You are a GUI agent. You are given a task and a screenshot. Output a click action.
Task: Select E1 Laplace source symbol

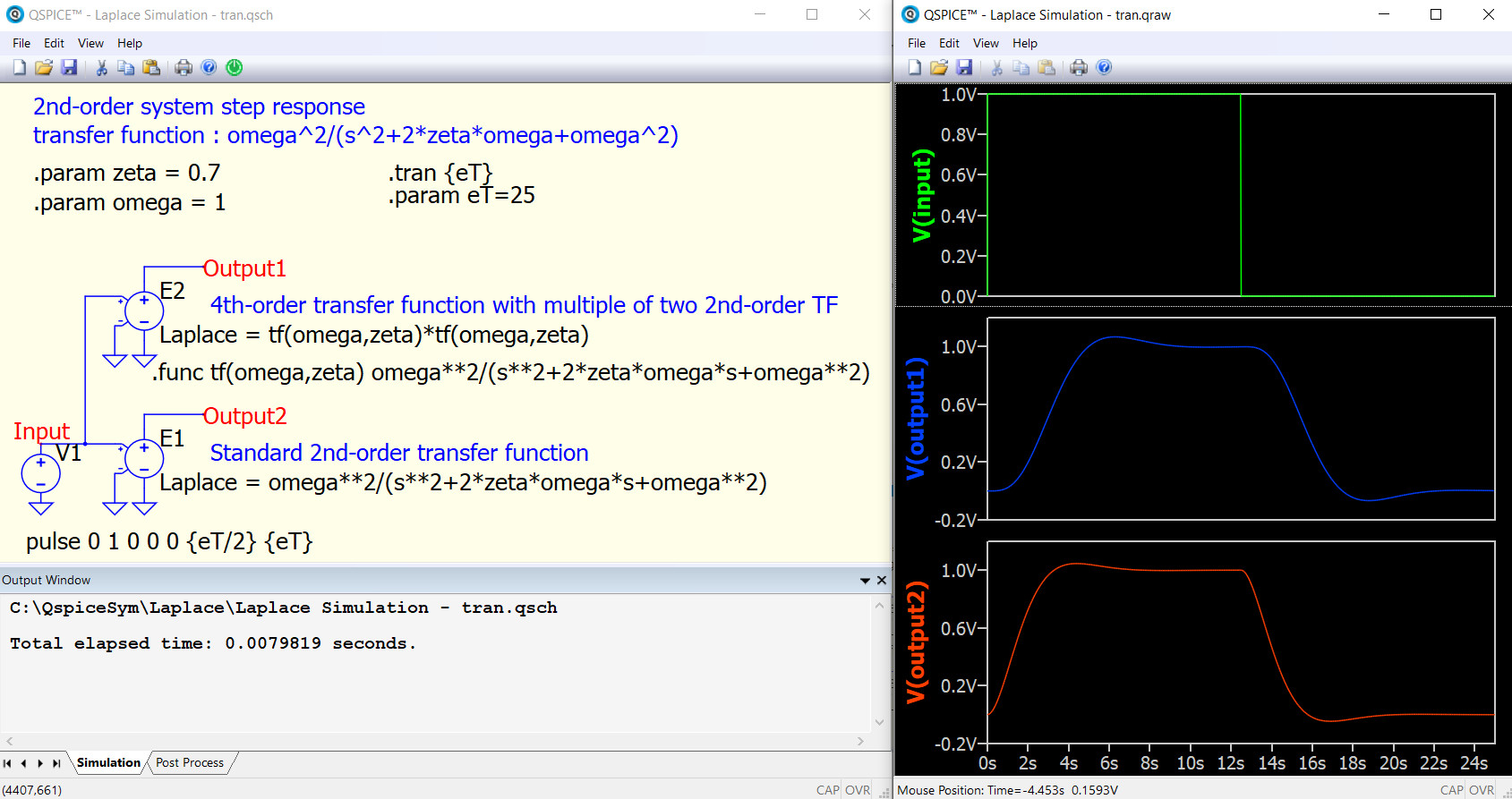[144, 459]
